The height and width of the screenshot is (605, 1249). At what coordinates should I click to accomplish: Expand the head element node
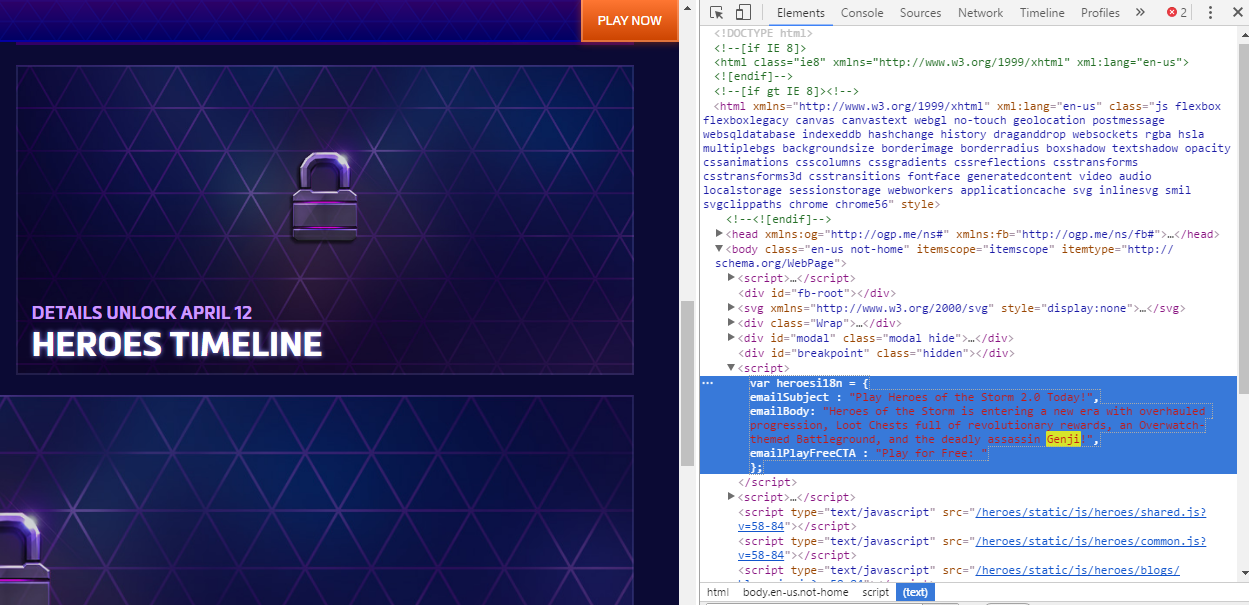point(720,234)
